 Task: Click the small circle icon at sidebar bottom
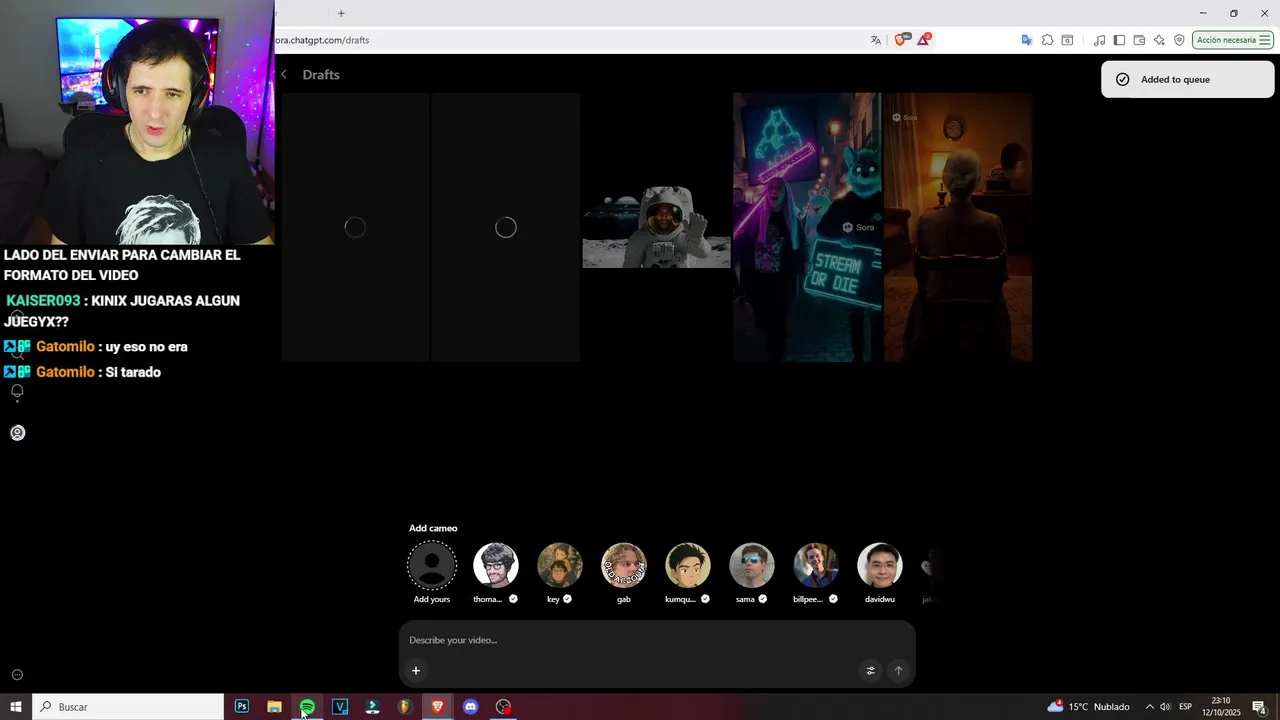point(17,675)
